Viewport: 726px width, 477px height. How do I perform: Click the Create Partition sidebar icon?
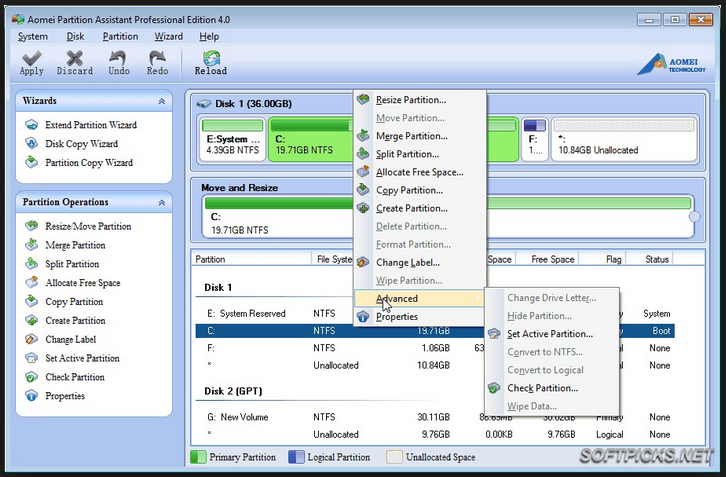(x=31, y=320)
